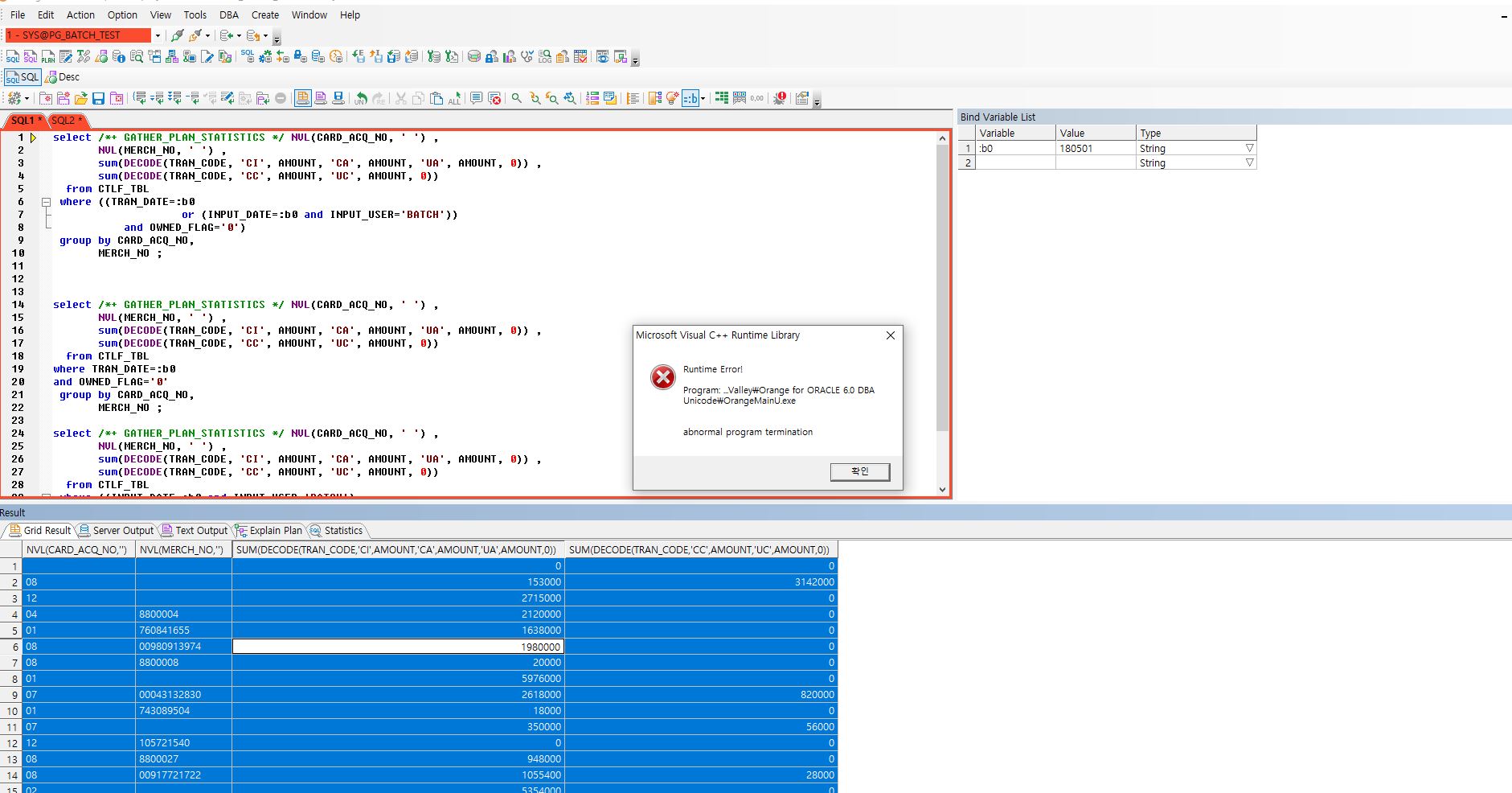Viewport: 1512px width, 793px height.
Task: Click the Undo icon in editor toolbar
Action: tap(361, 98)
